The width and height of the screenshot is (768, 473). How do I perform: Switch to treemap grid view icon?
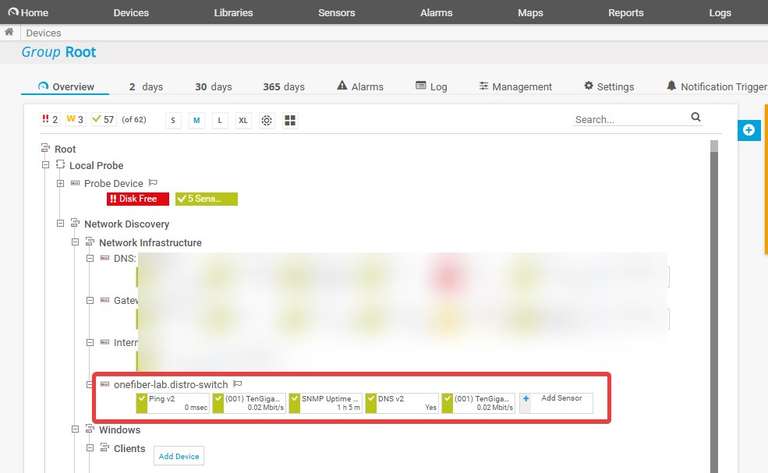(x=290, y=120)
